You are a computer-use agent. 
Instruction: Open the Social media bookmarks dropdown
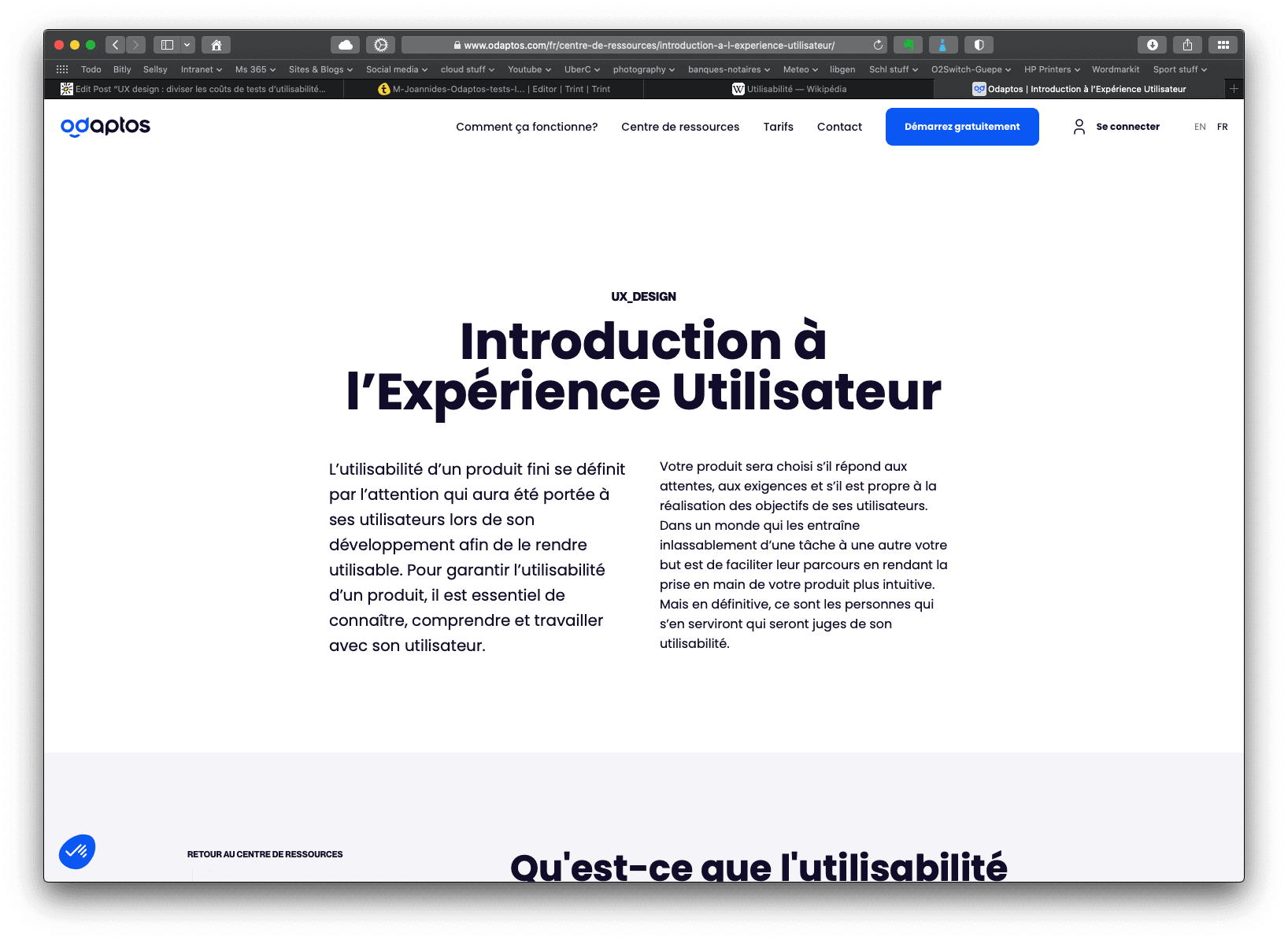pyautogui.click(x=397, y=69)
